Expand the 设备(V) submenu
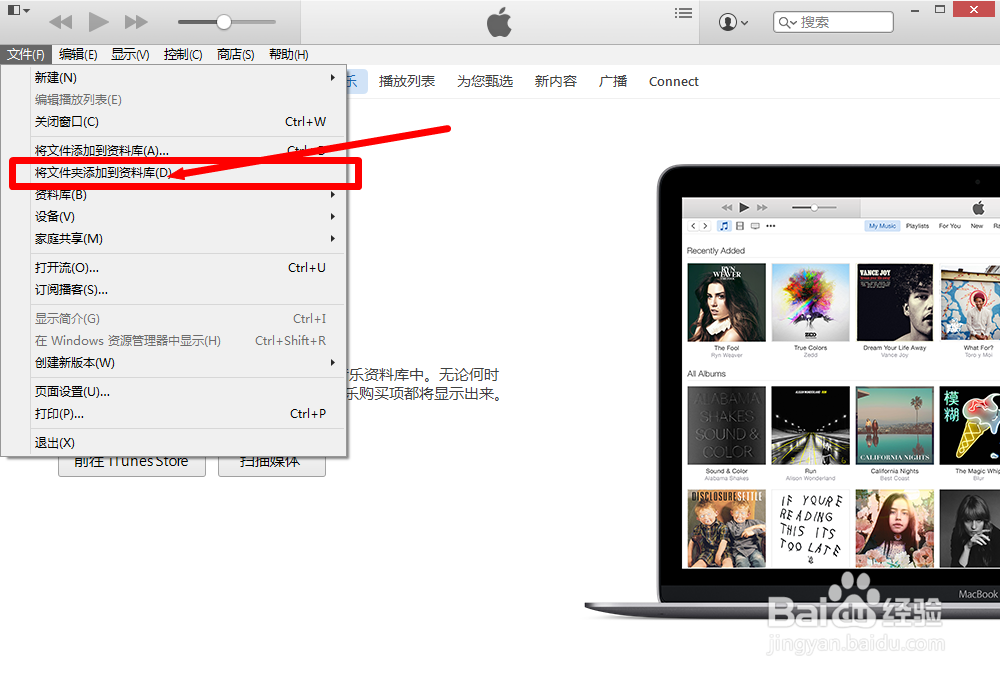This screenshot has width=1000, height=678. (x=54, y=216)
